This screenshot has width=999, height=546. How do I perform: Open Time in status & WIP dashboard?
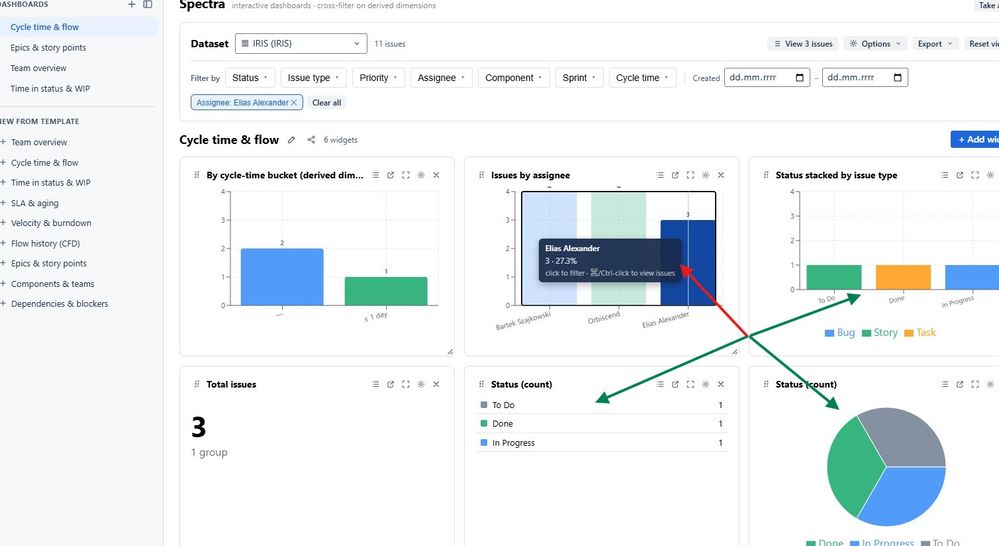coord(50,89)
